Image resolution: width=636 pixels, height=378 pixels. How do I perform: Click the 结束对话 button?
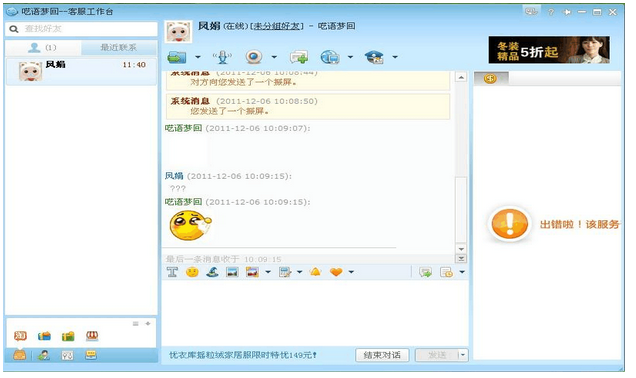pos(382,356)
